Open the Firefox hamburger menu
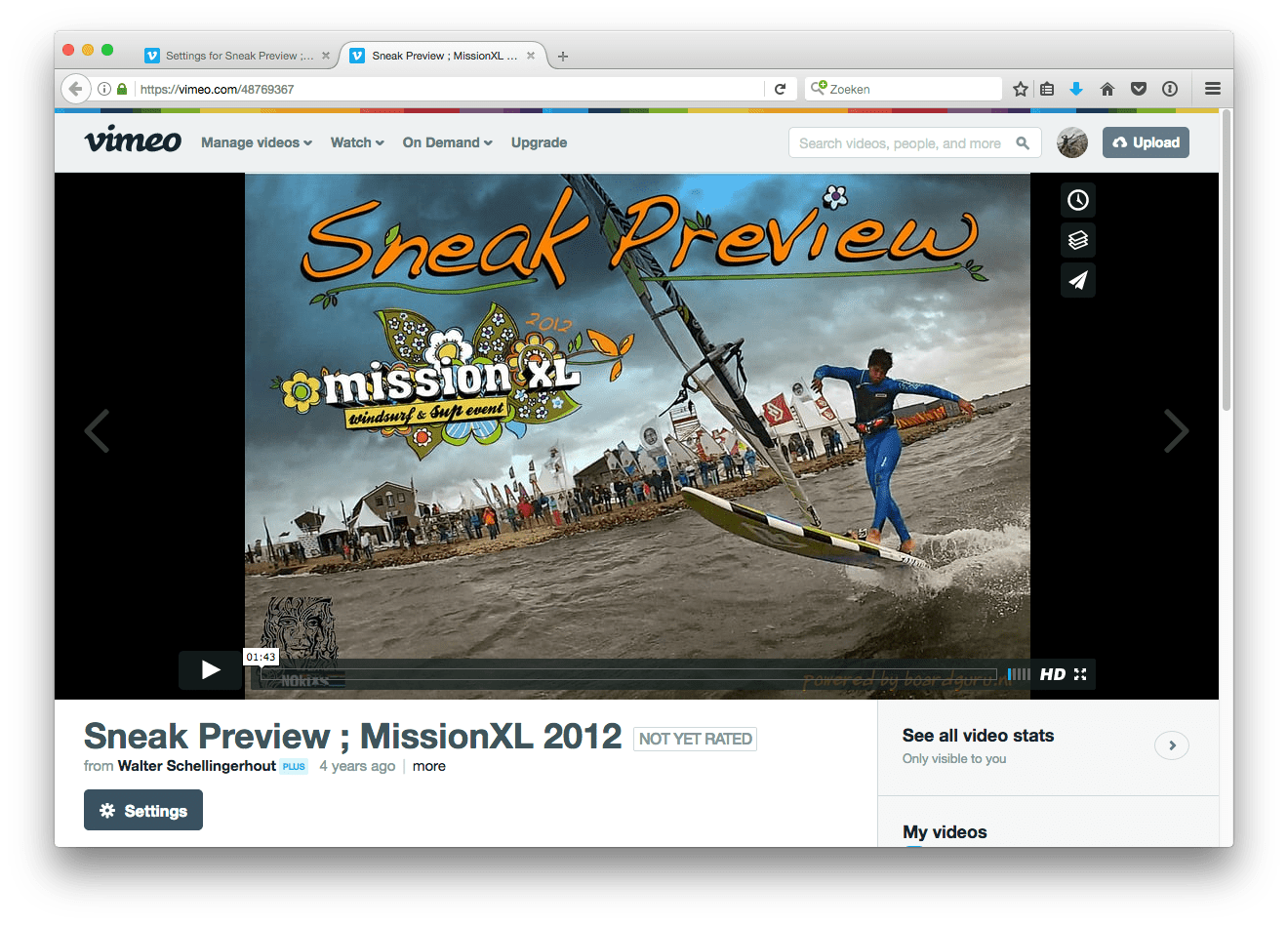 (x=1213, y=89)
